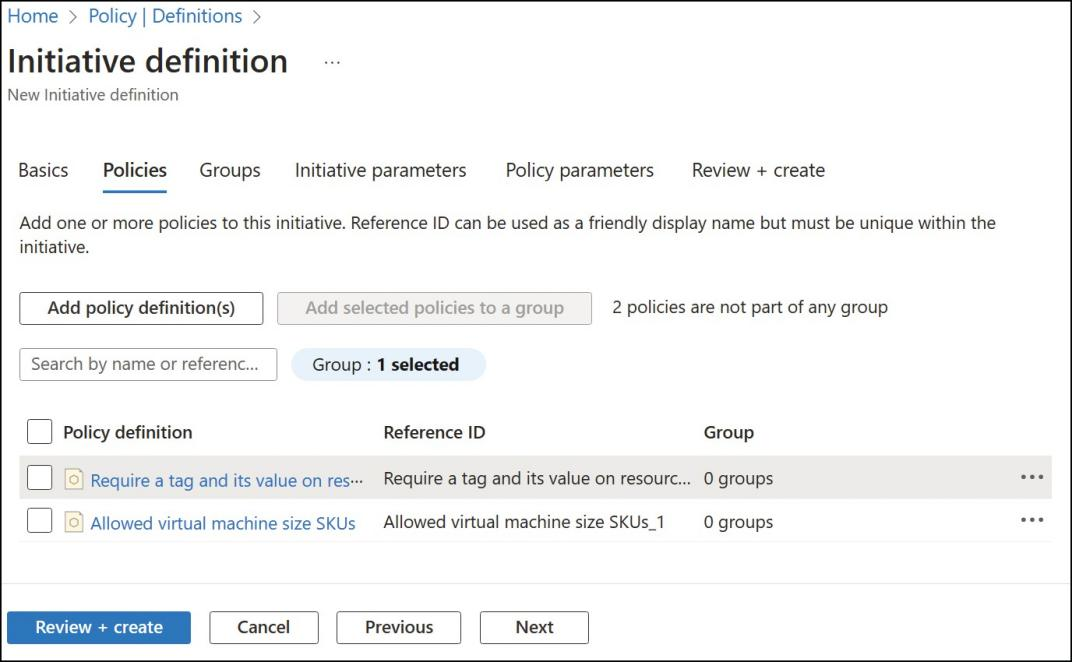Open the Policy parameters tab
Image resolution: width=1072 pixels, height=662 pixels.
tap(580, 170)
